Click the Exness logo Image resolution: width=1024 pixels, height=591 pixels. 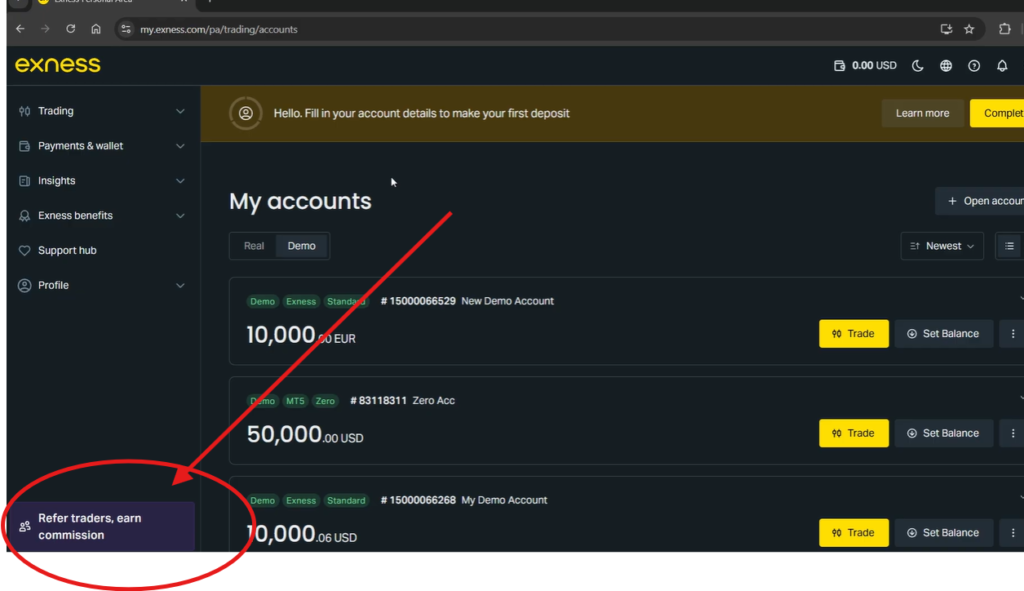57,65
